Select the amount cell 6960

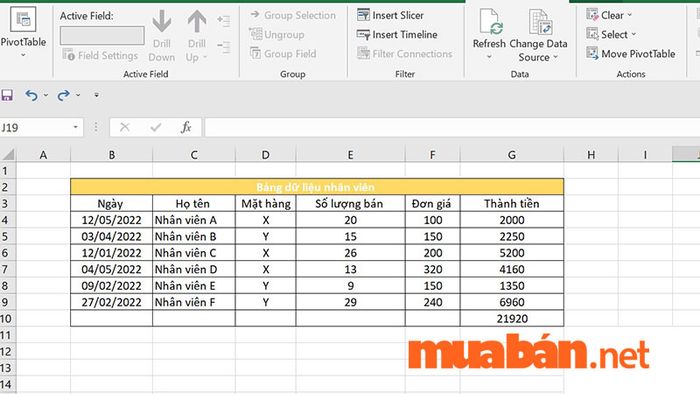[512, 302]
